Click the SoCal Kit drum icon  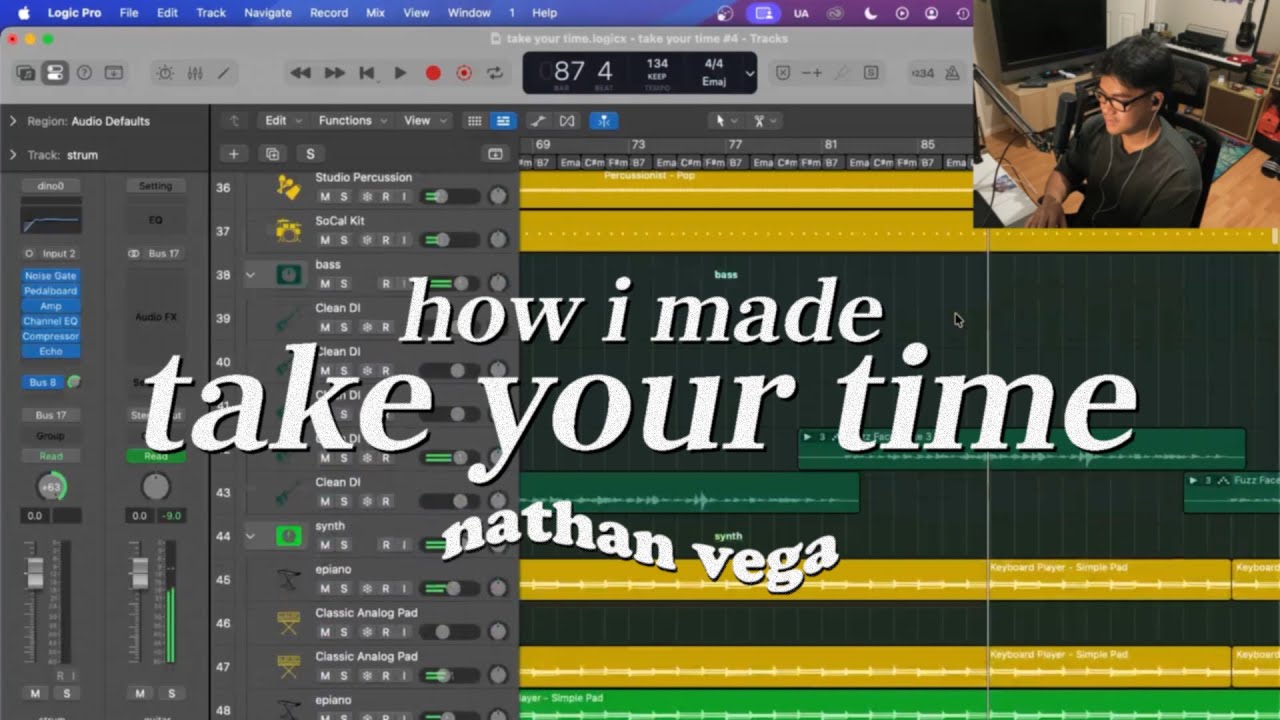tap(289, 231)
